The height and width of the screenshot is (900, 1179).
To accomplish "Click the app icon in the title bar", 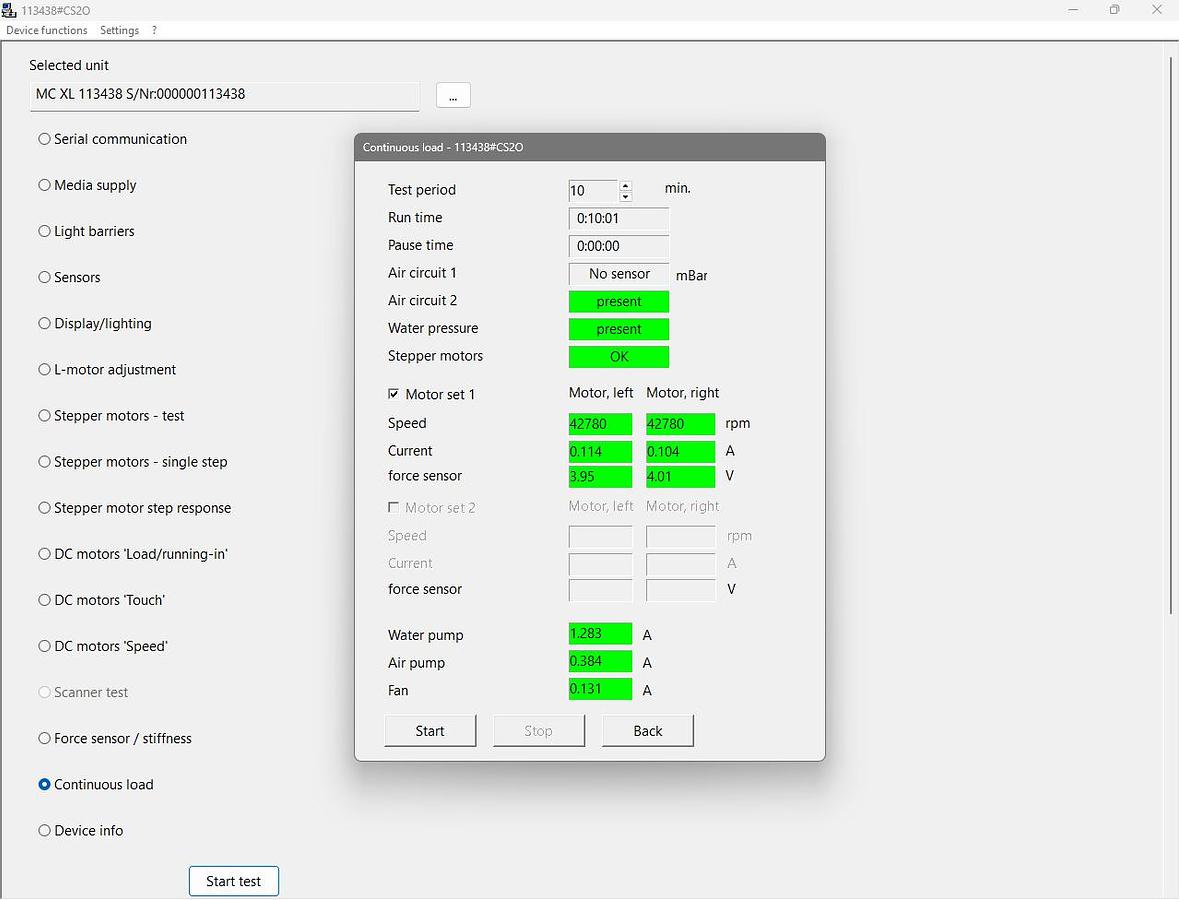I will [9, 10].
